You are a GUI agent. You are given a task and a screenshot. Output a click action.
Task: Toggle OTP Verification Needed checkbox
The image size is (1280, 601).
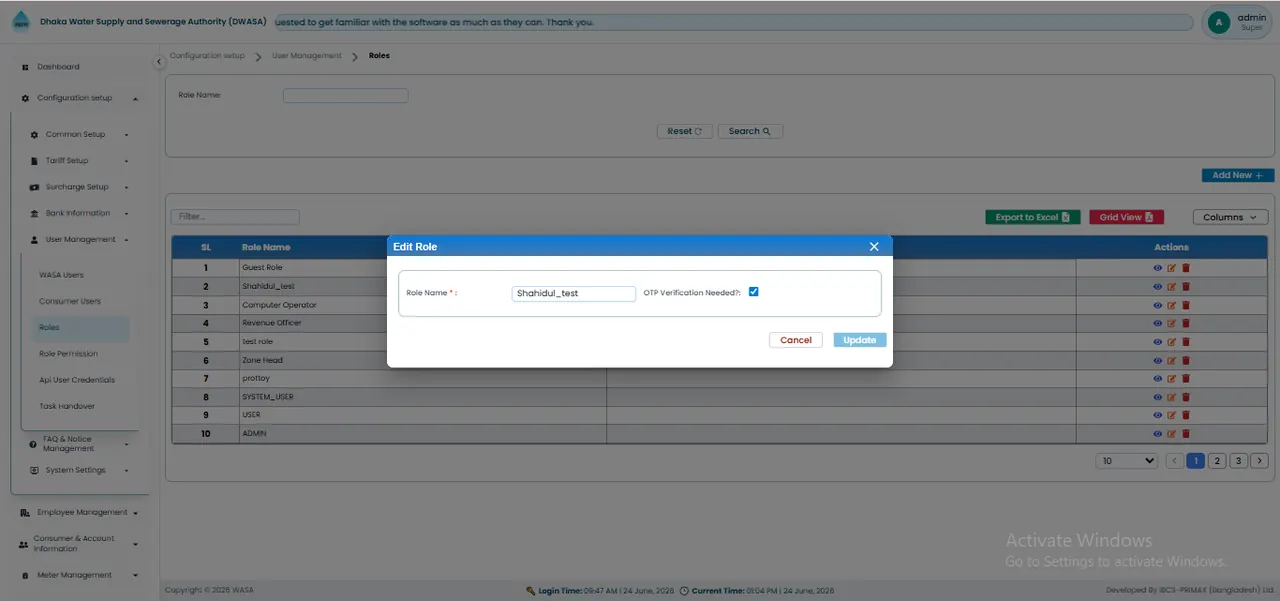coord(754,292)
